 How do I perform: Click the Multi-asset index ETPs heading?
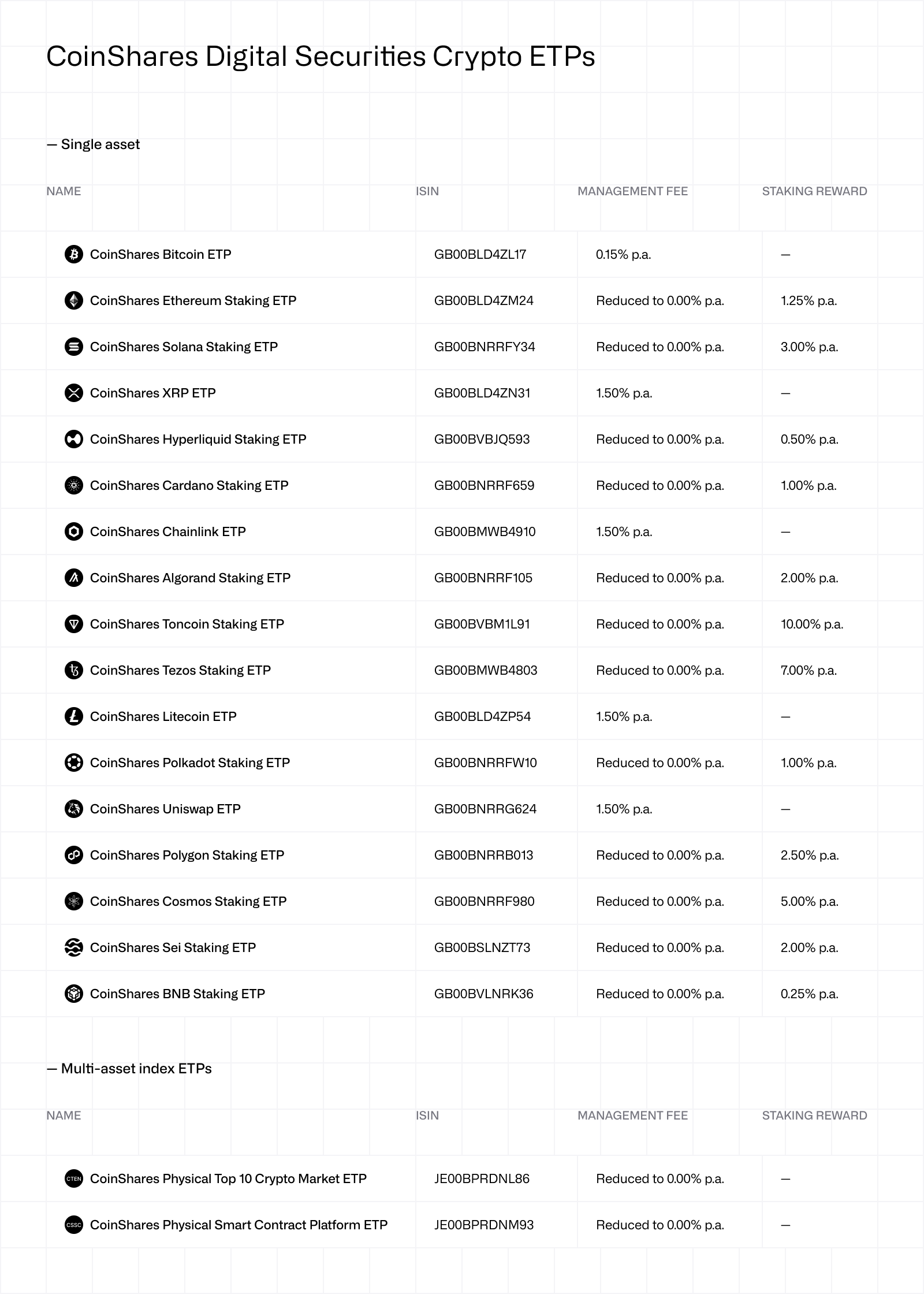click(129, 1069)
